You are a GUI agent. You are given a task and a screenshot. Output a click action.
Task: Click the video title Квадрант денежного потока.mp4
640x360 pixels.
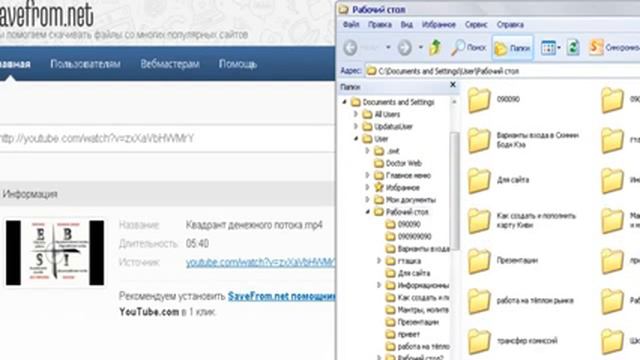point(254,225)
